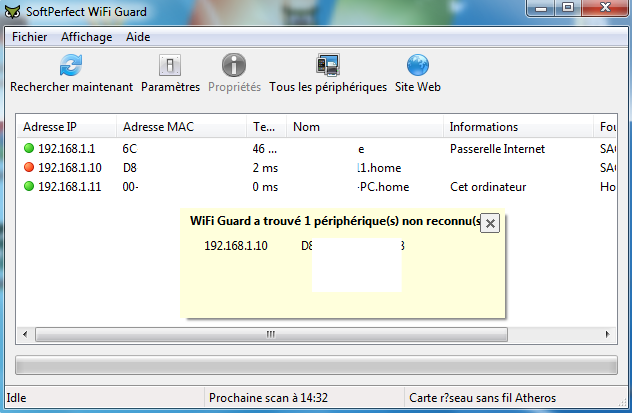Click the Propriétés info icon
This screenshot has width=632, height=413.
[234, 65]
